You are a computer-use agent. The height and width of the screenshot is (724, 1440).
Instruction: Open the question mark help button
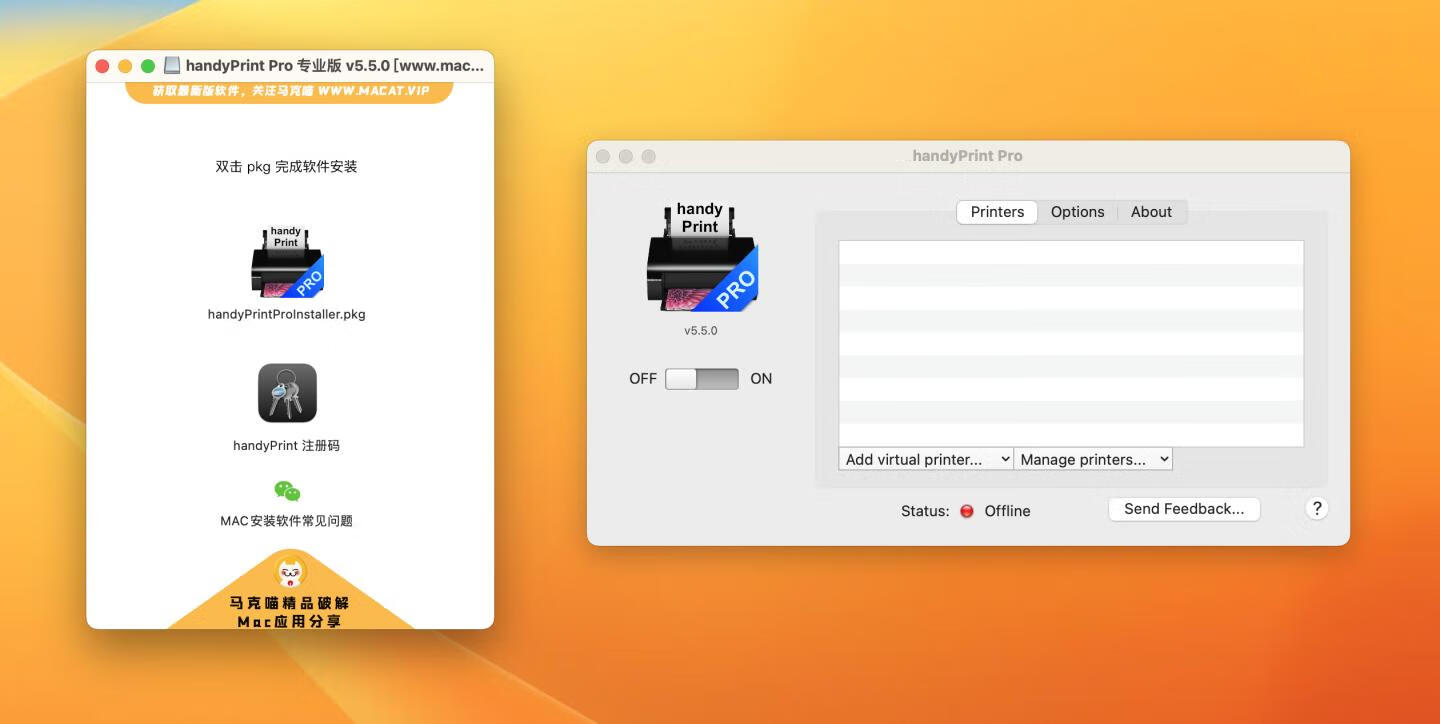coord(1317,509)
